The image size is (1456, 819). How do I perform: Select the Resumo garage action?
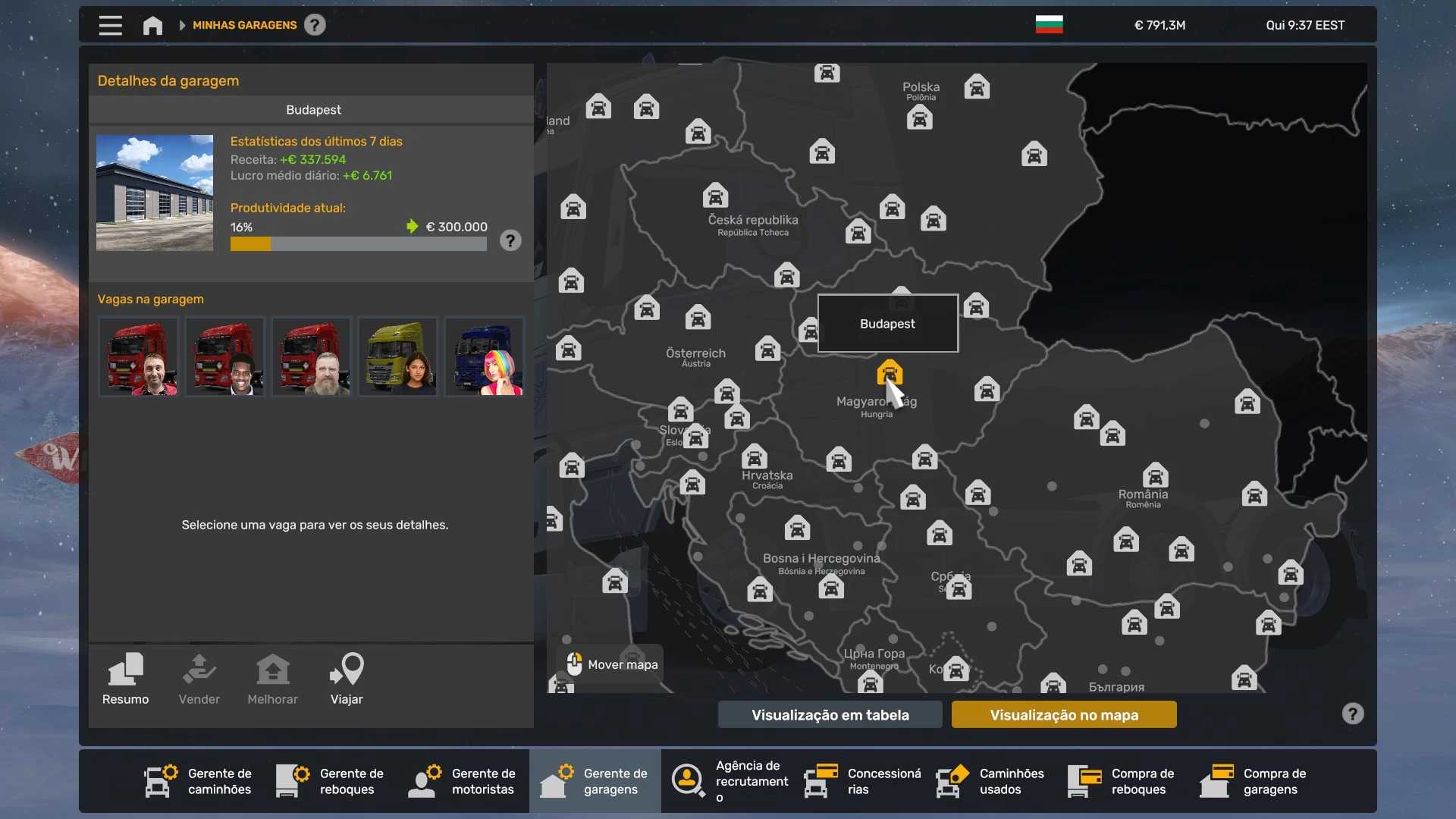point(125,679)
